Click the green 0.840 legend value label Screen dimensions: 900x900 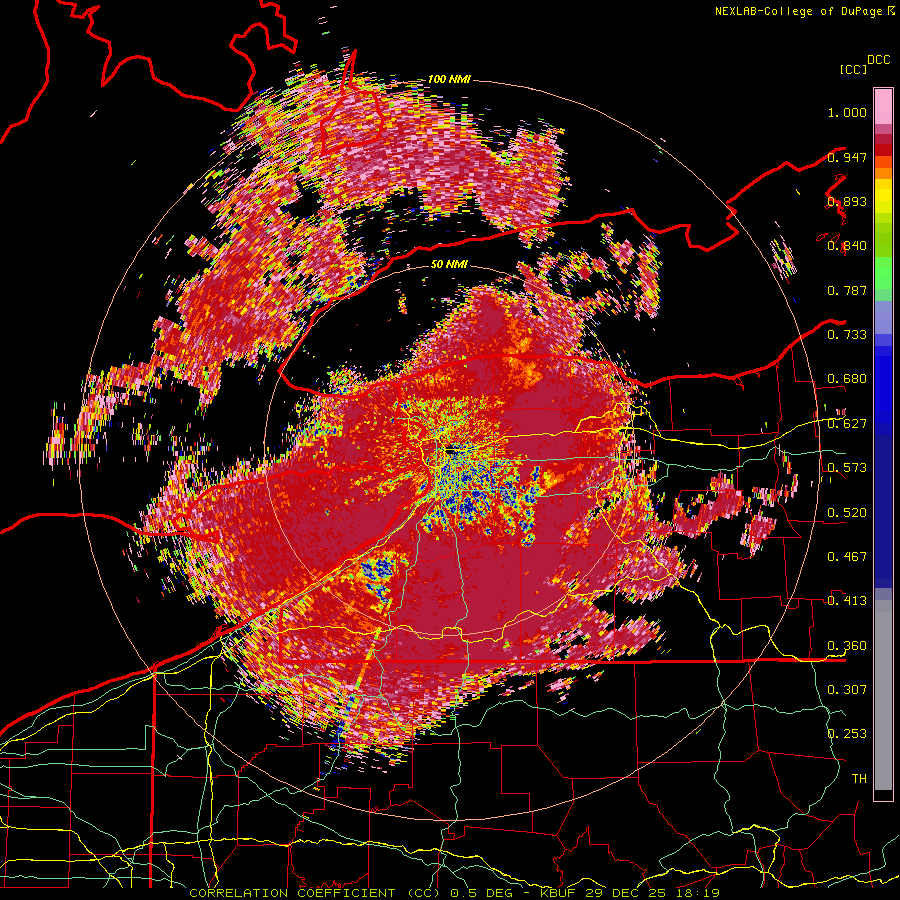click(x=847, y=245)
